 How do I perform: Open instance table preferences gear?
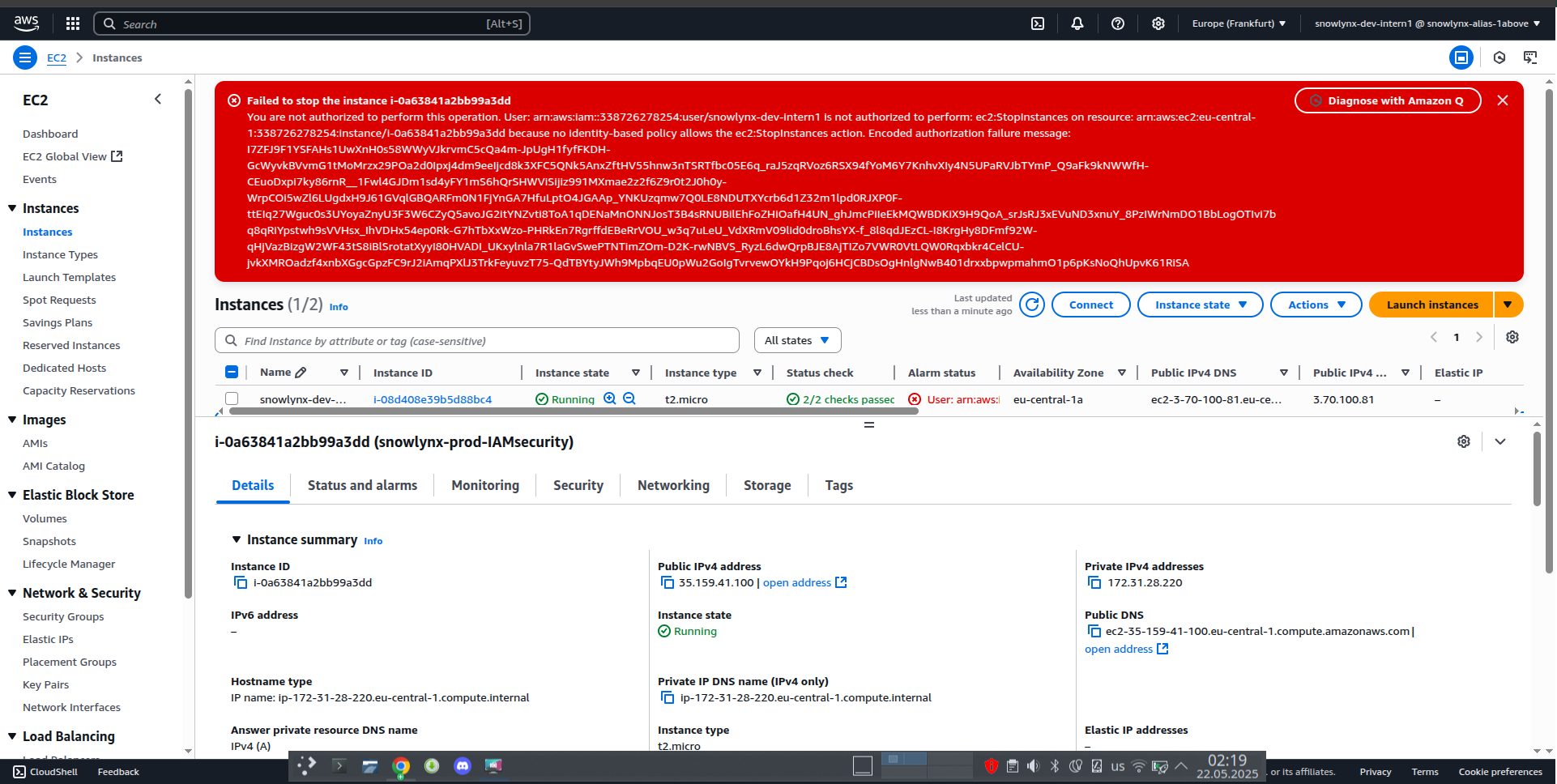1512,337
